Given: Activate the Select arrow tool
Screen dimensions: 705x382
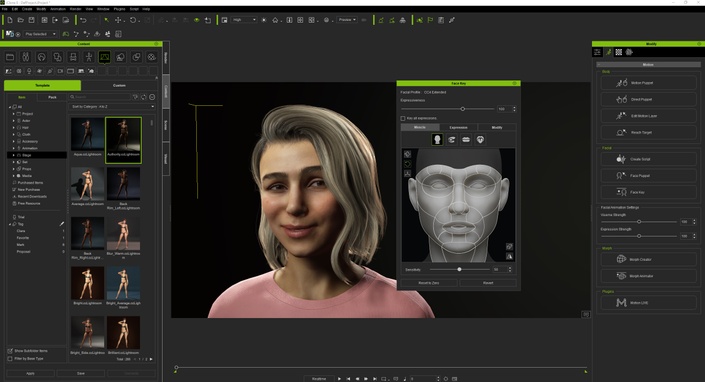Looking at the screenshot, I should tap(107, 20).
